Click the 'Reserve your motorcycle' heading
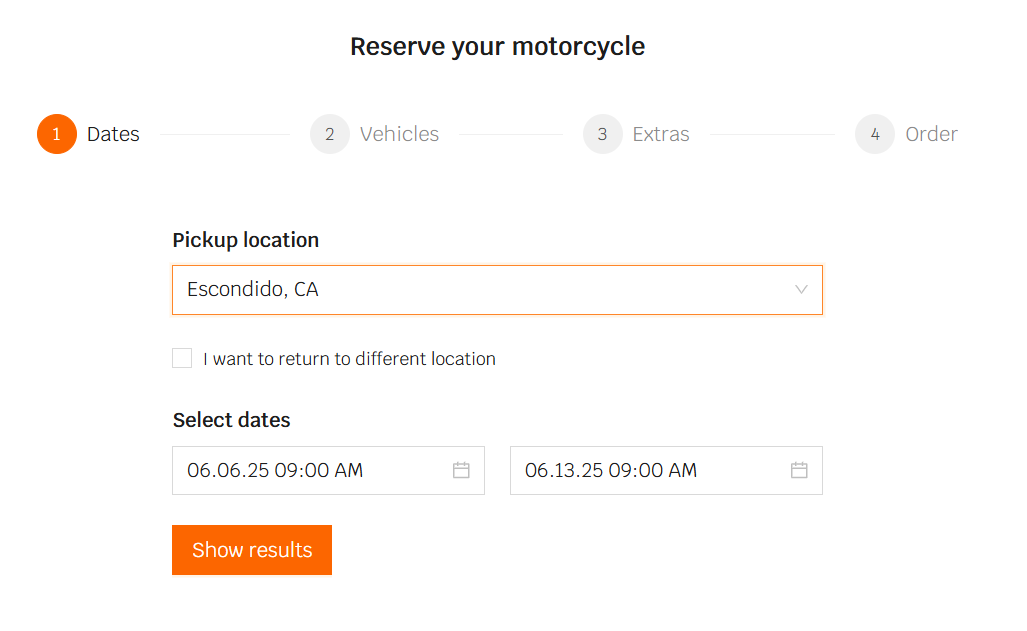1027x631 pixels. (x=497, y=46)
